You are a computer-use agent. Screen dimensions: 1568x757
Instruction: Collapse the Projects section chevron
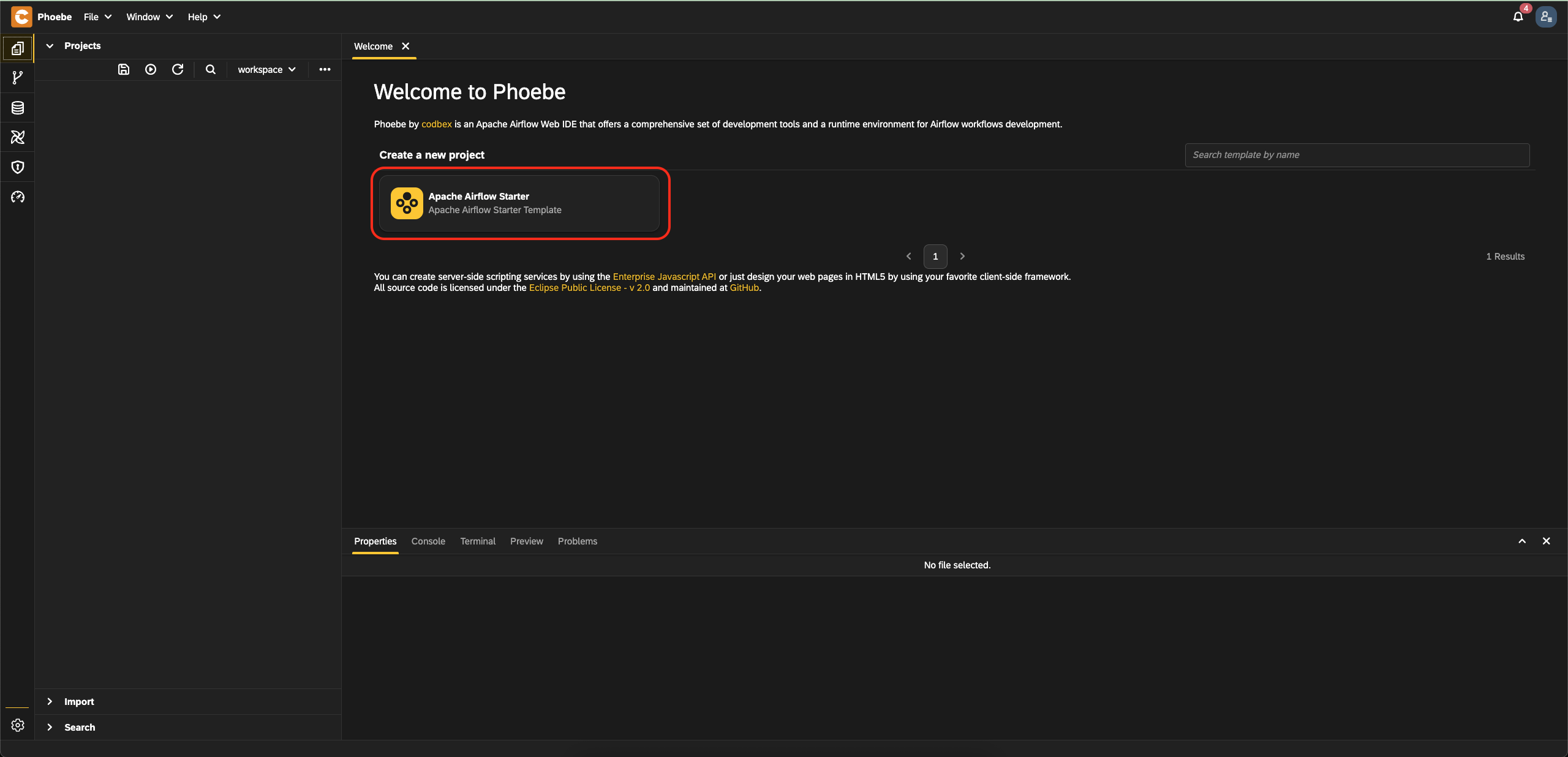click(x=50, y=46)
